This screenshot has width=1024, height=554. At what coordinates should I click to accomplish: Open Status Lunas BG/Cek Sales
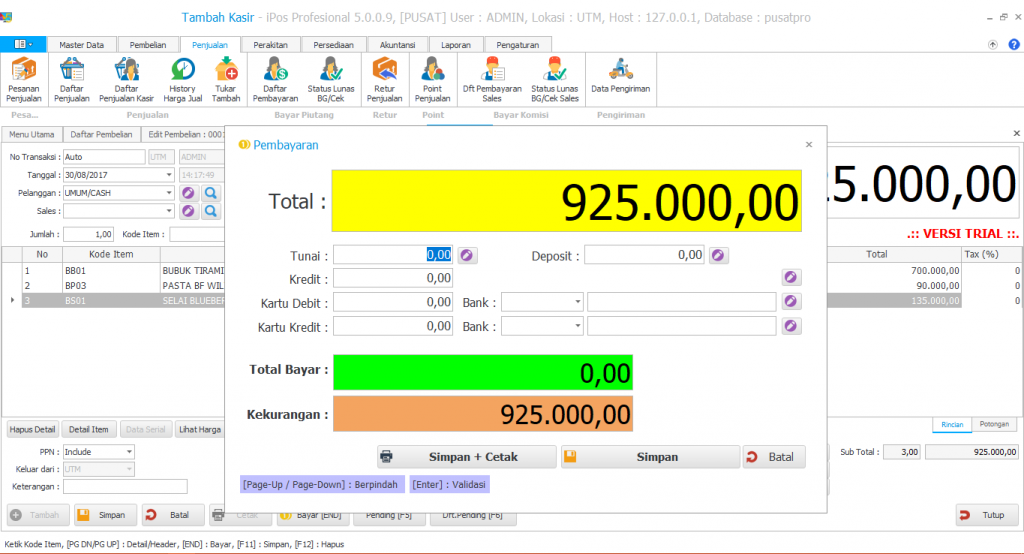click(x=554, y=80)
